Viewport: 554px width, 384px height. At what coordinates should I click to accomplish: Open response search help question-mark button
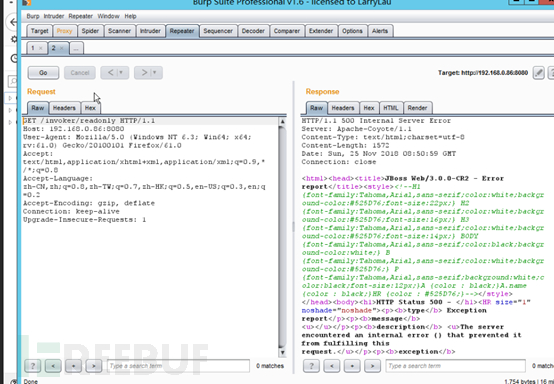pos(311,366)
